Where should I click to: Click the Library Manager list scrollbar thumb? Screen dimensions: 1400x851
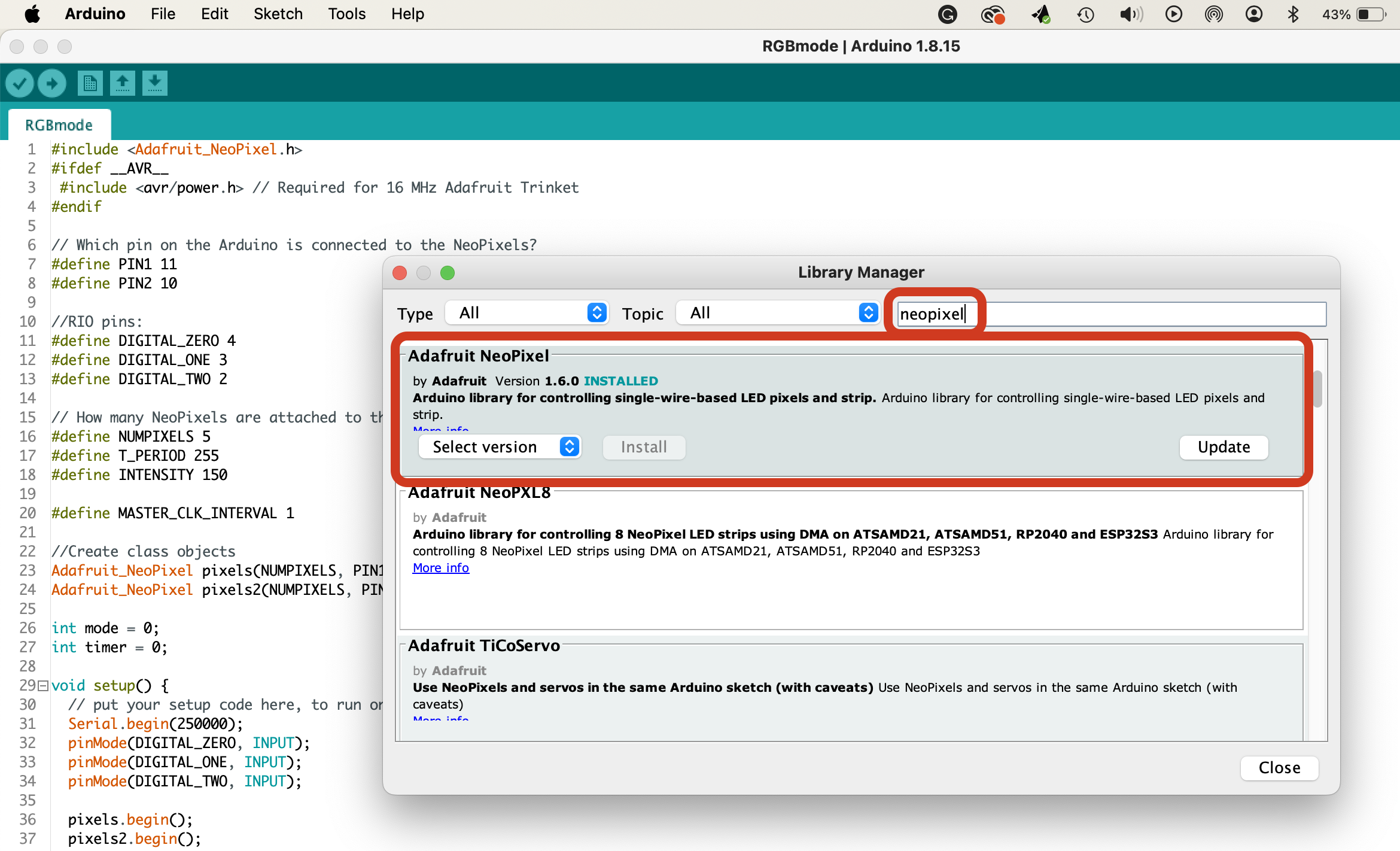(1317, 389)
